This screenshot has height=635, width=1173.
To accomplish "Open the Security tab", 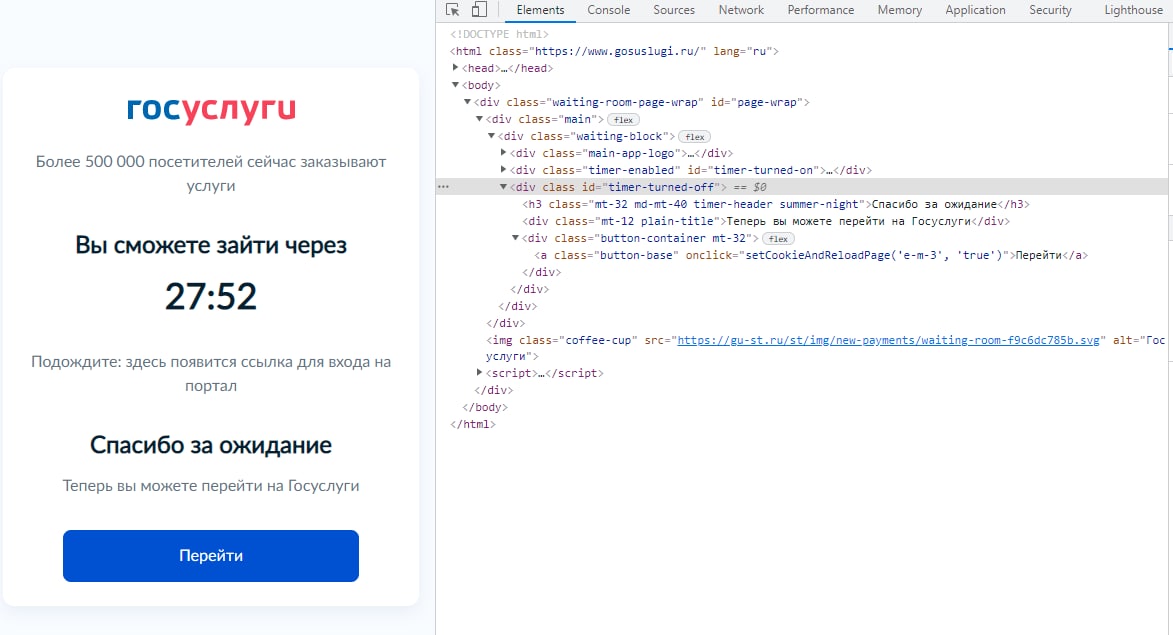I will pyautogui.click(x=1050, y=10).
